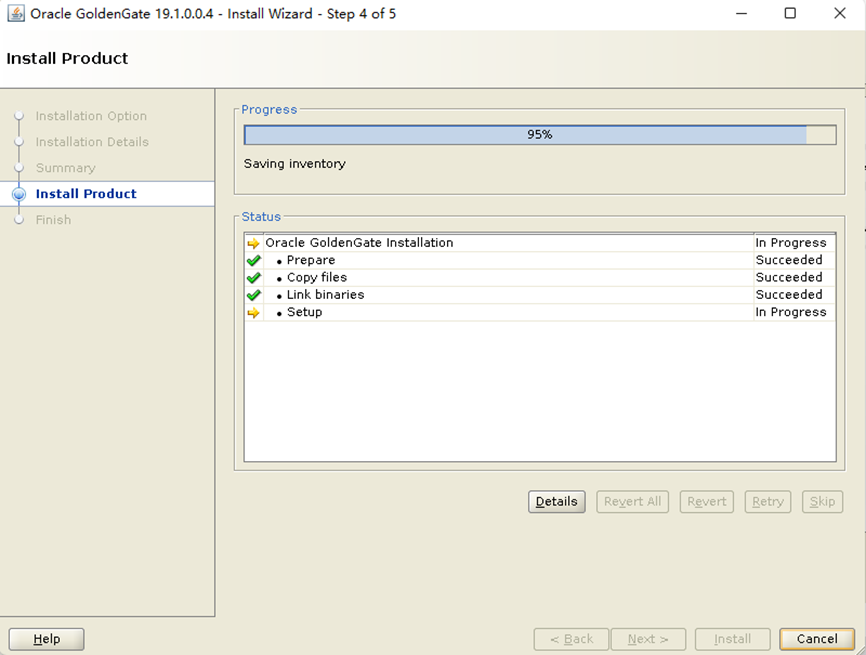The image size is (866, 655).
Task: Click the Revert button
Action: (707, 501)
